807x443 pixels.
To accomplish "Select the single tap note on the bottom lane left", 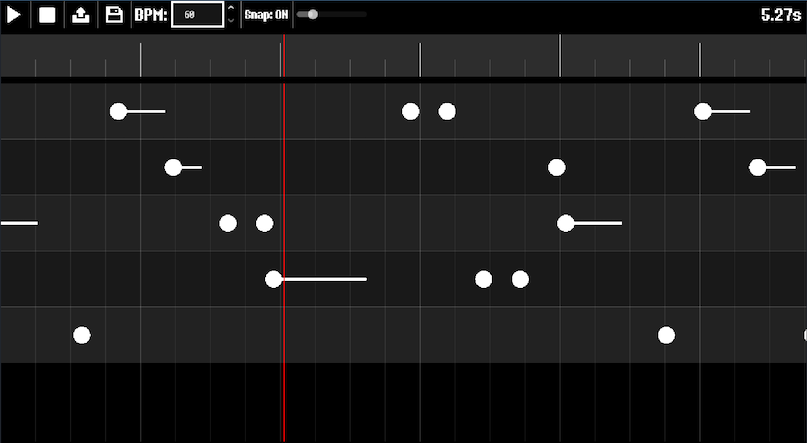I will tap(82, 335).
